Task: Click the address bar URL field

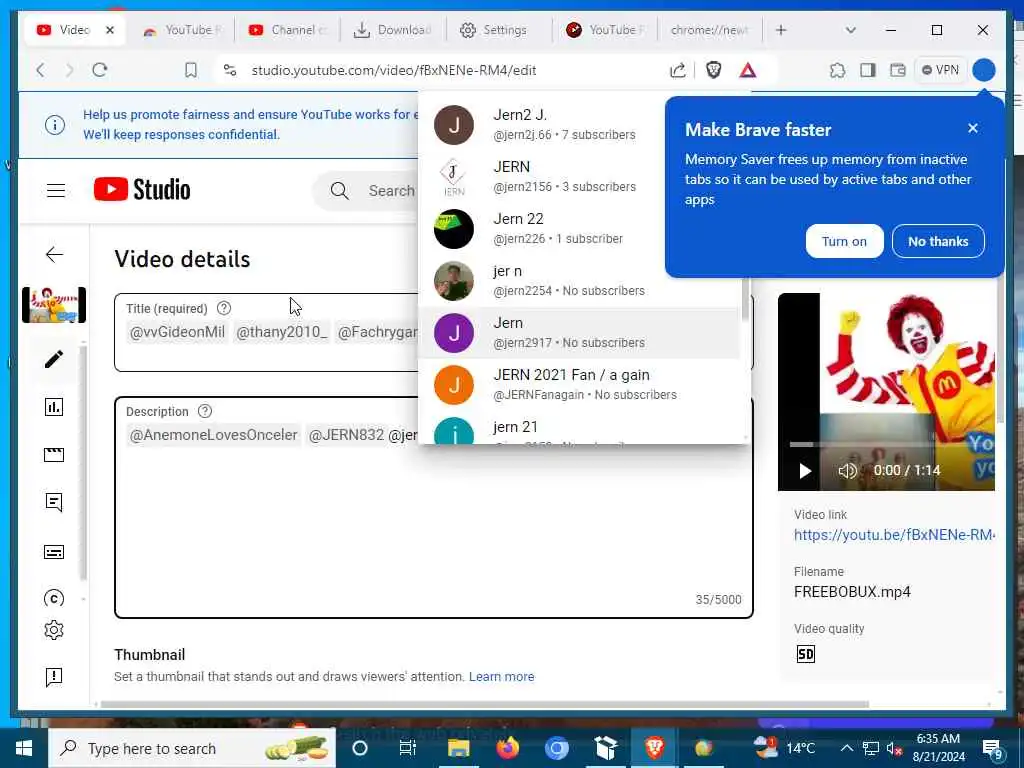Action: point(394,70)
